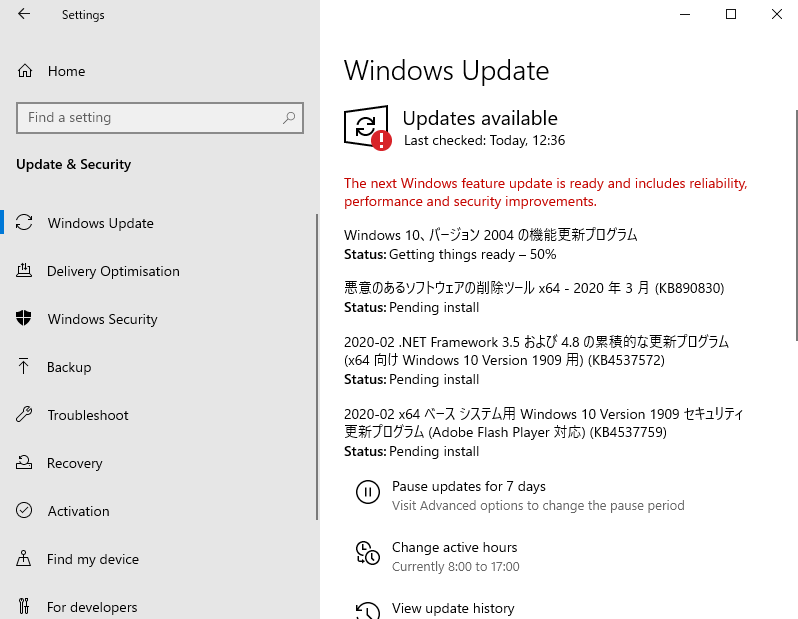The width and height of the screenshot is (798, 619).
Task: Click the Backup up-arrow icon
Action: tap(23, 367)
